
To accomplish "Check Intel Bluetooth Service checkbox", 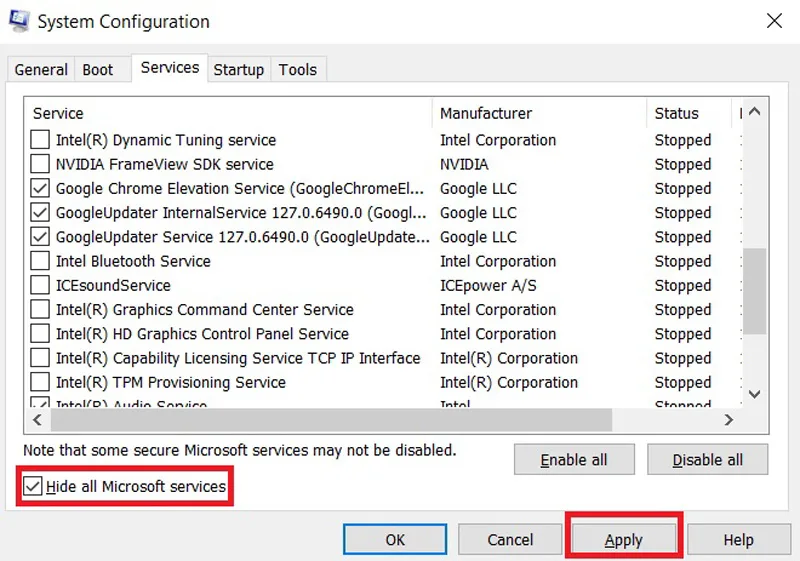I will (40, 261).
